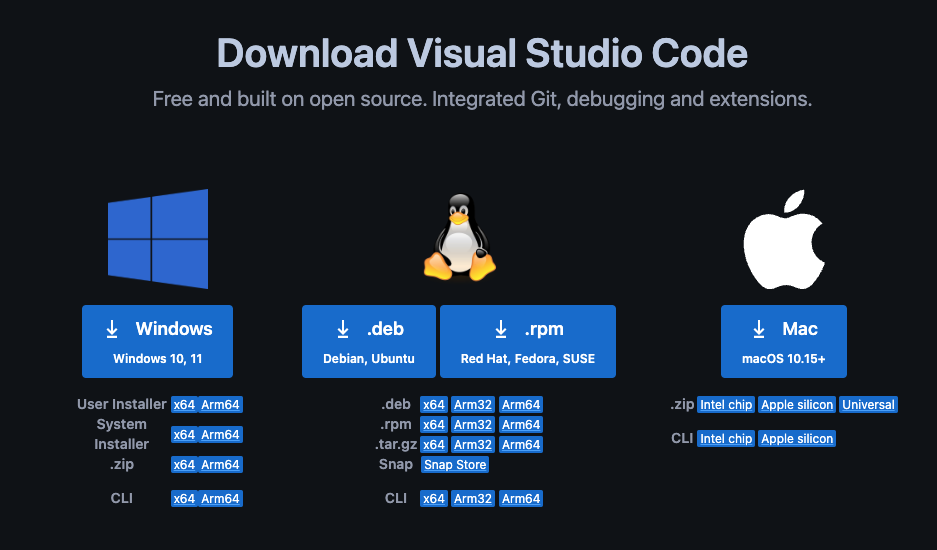The image size is (937, 550).
Task: Pick Linux .deb x64 link
Action: click(434, 405)
